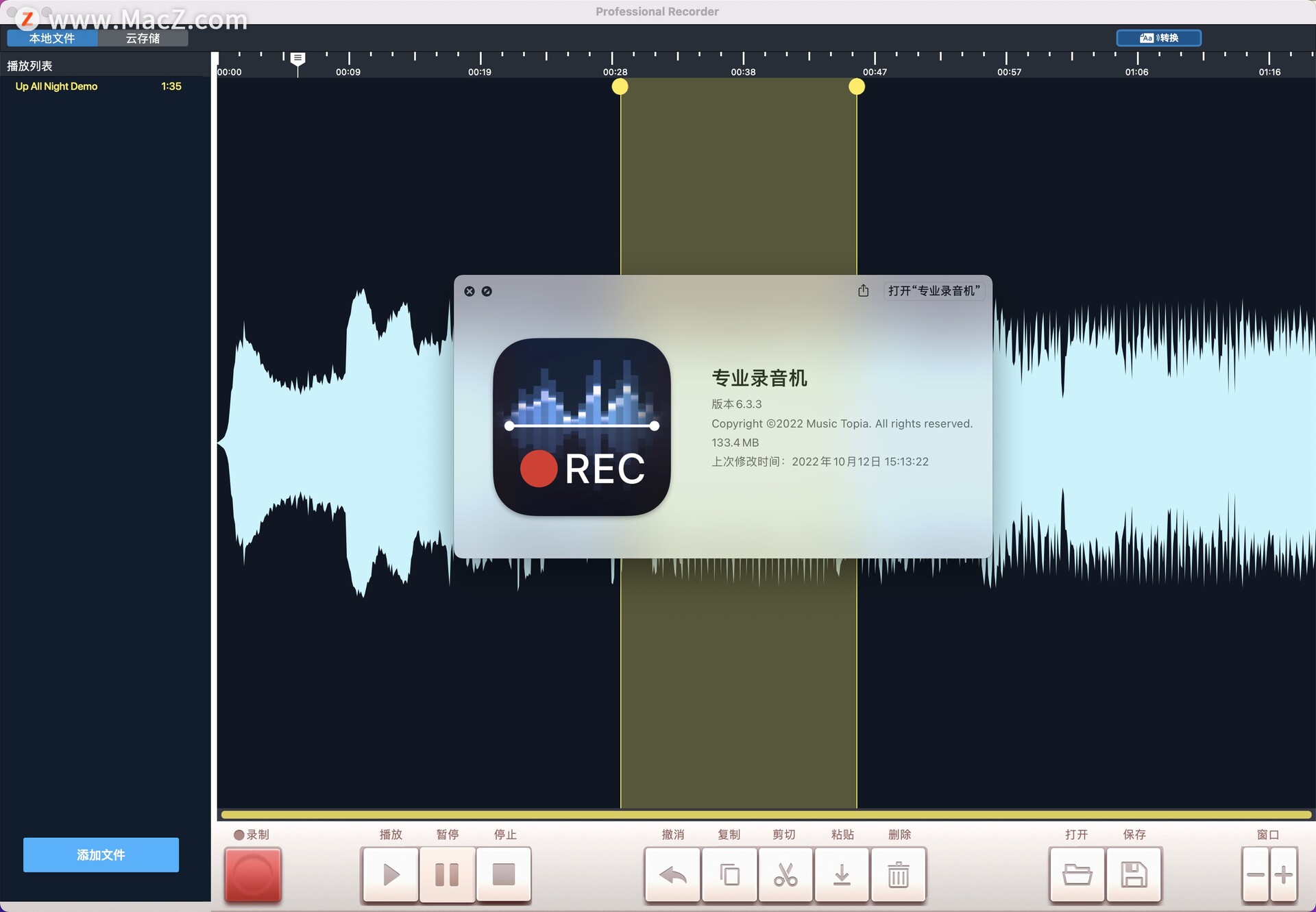
Task: Undo the last edit via the 撤消 arrow
Action: [672, 875]
